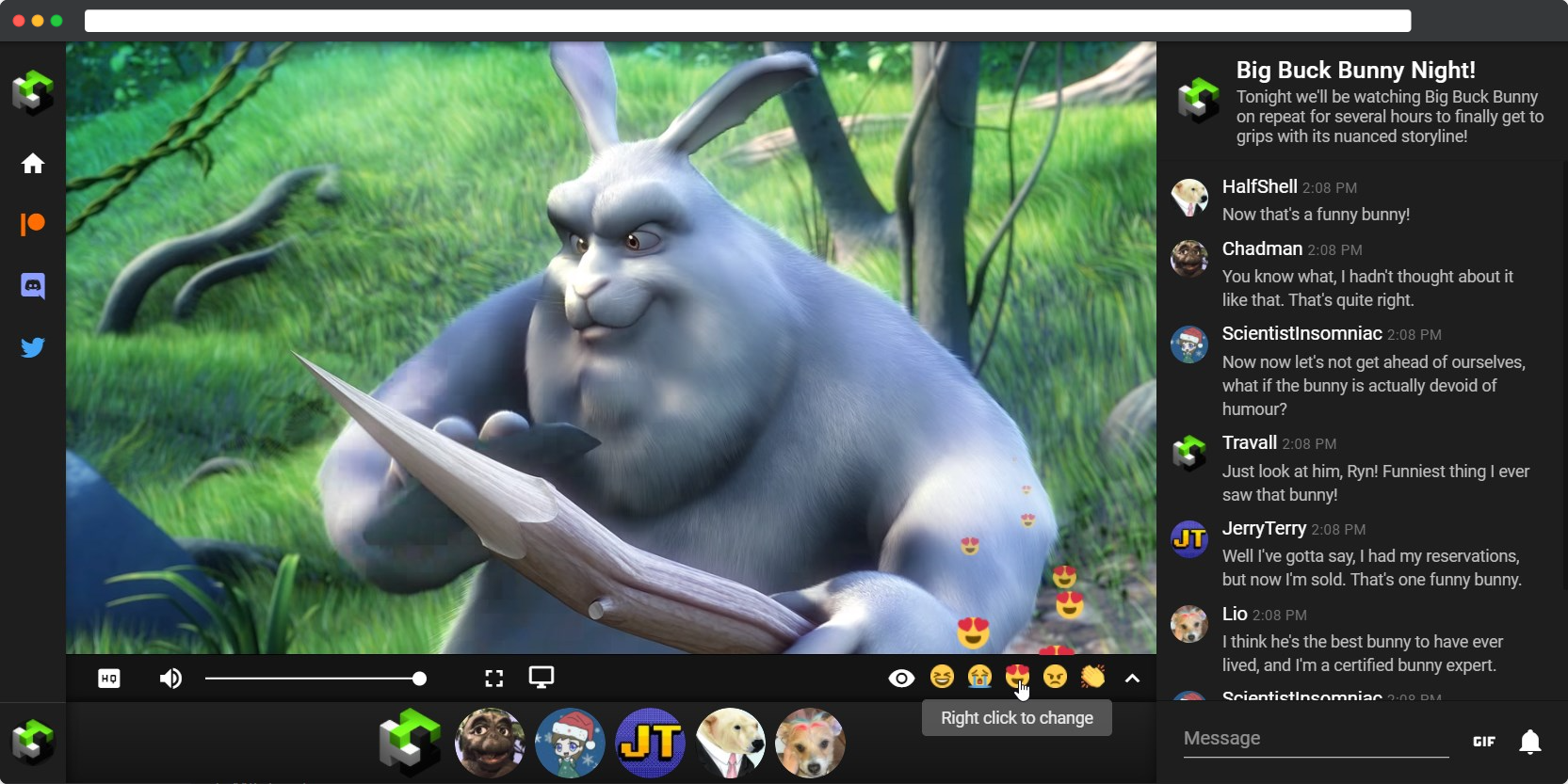The image size is (1568, 784).
Task: Mute the stream volume speaker icon
Action: click(170, 679)
